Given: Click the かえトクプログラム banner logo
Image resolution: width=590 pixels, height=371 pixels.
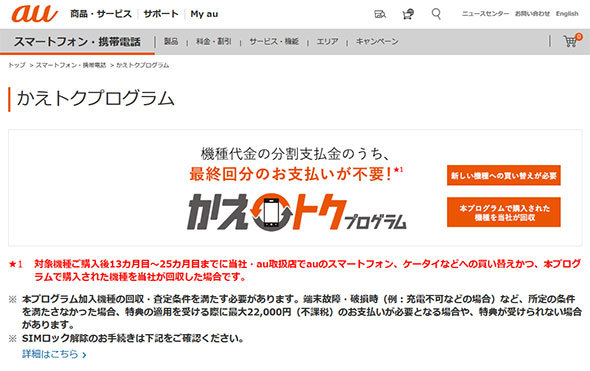Looking at the screenshot, I should (x=297, y=212).
